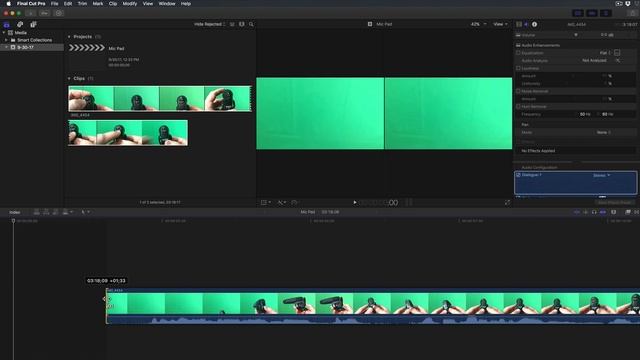The width and height of the screenshot is (640, 360).
Task: Open the Titles and Generators sidebar
Action: (x=33, y=24)
